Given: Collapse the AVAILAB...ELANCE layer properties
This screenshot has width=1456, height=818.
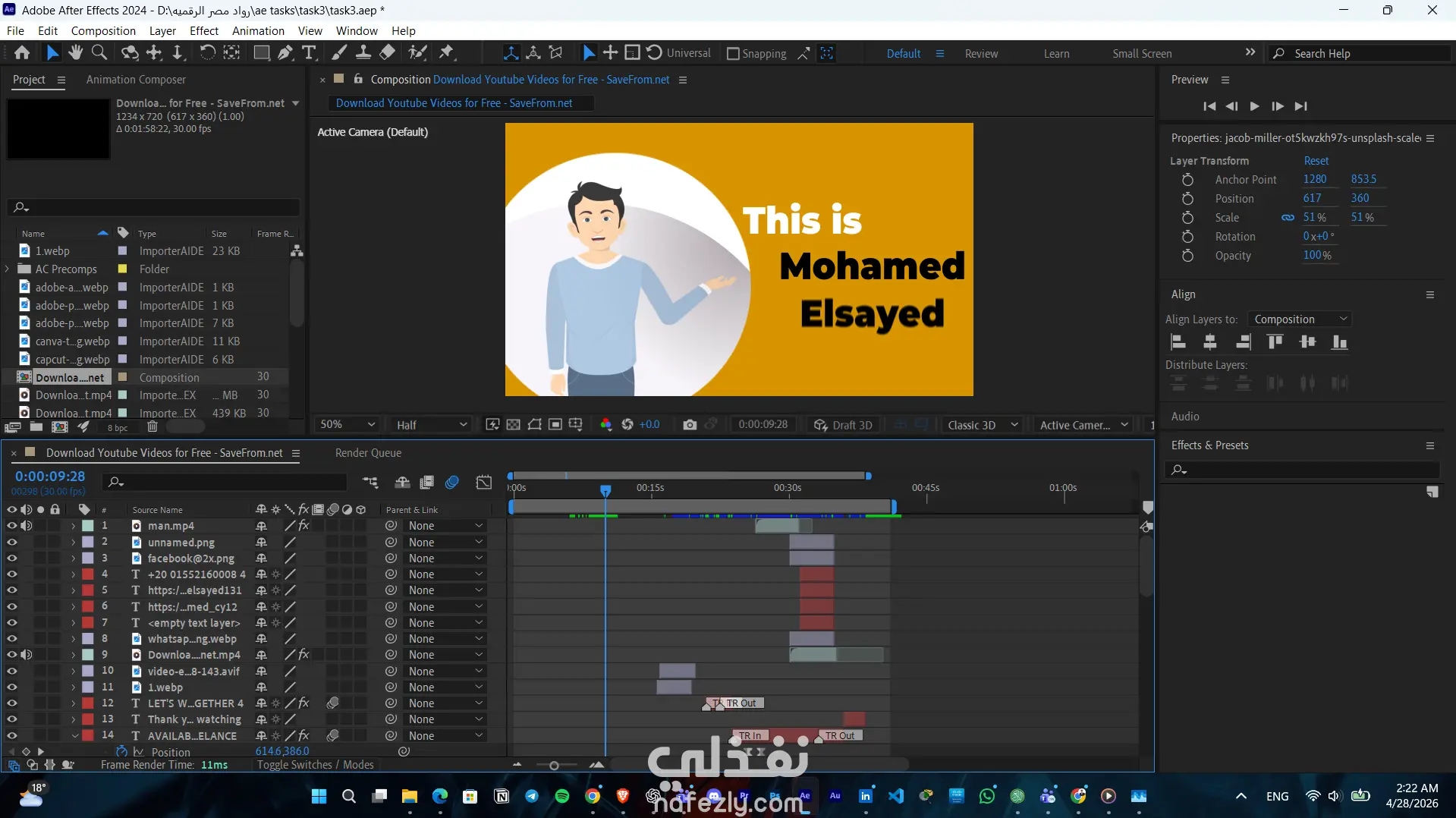Looking at the screenshot, I should (74, 736).
